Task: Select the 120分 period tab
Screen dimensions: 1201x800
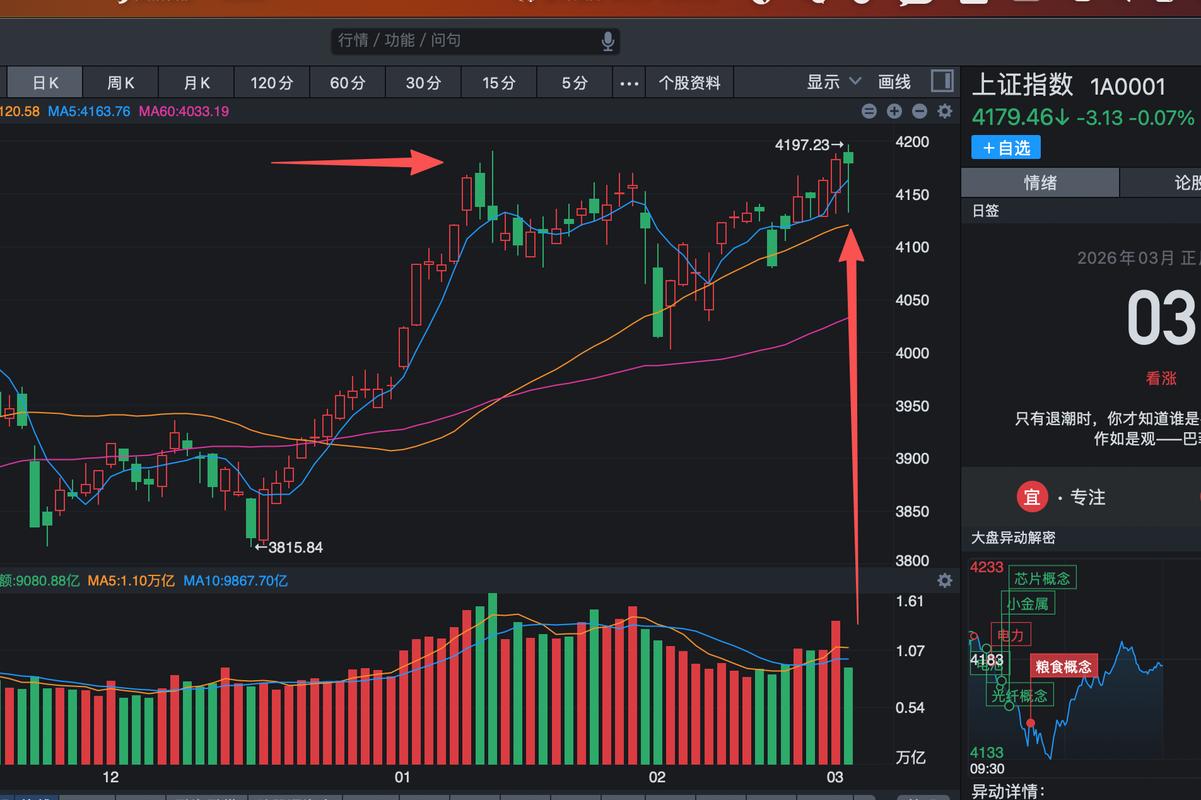Action: (272, 83)
